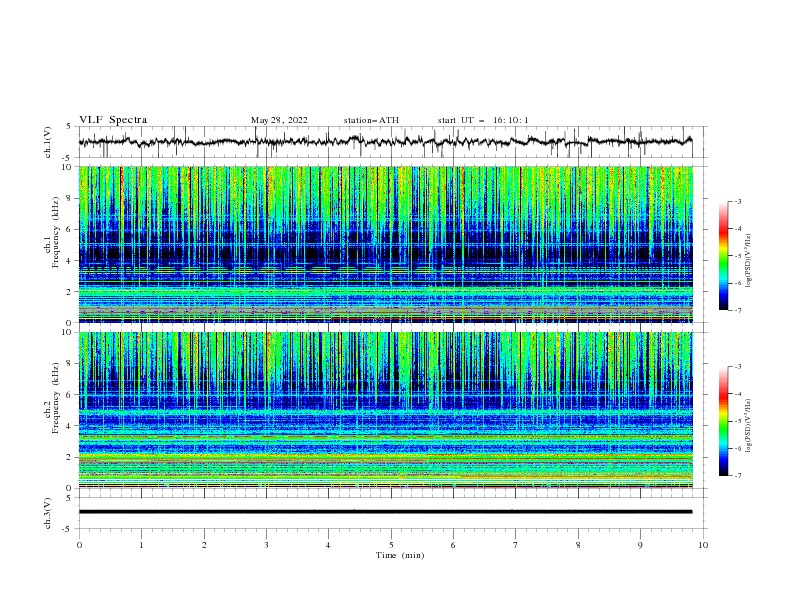Click the "start UT = 16:10:1" header text
Viewport: 792px width, 612px height.
(482, 120)
